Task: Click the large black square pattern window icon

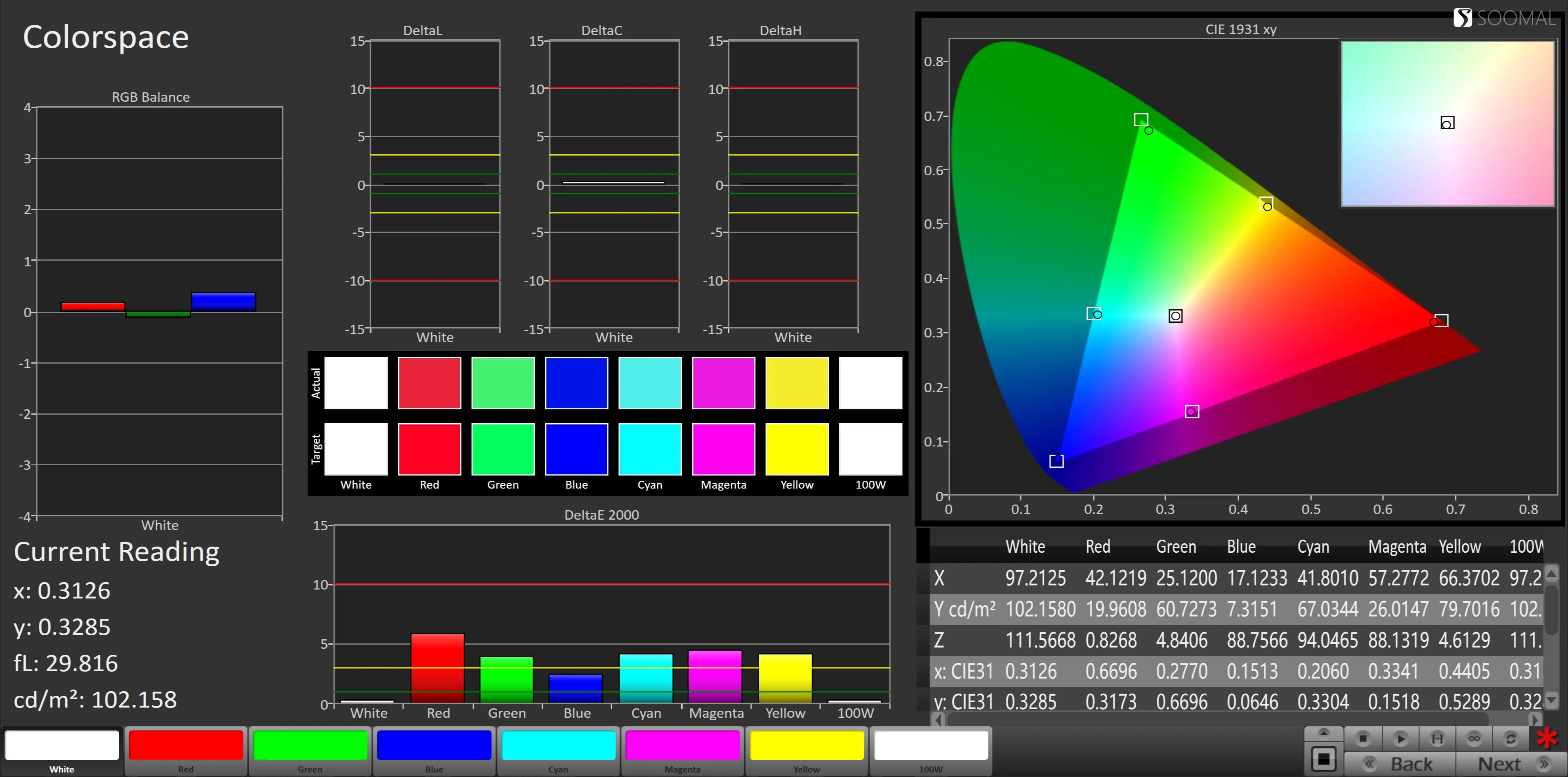Action: (1323, 759)
